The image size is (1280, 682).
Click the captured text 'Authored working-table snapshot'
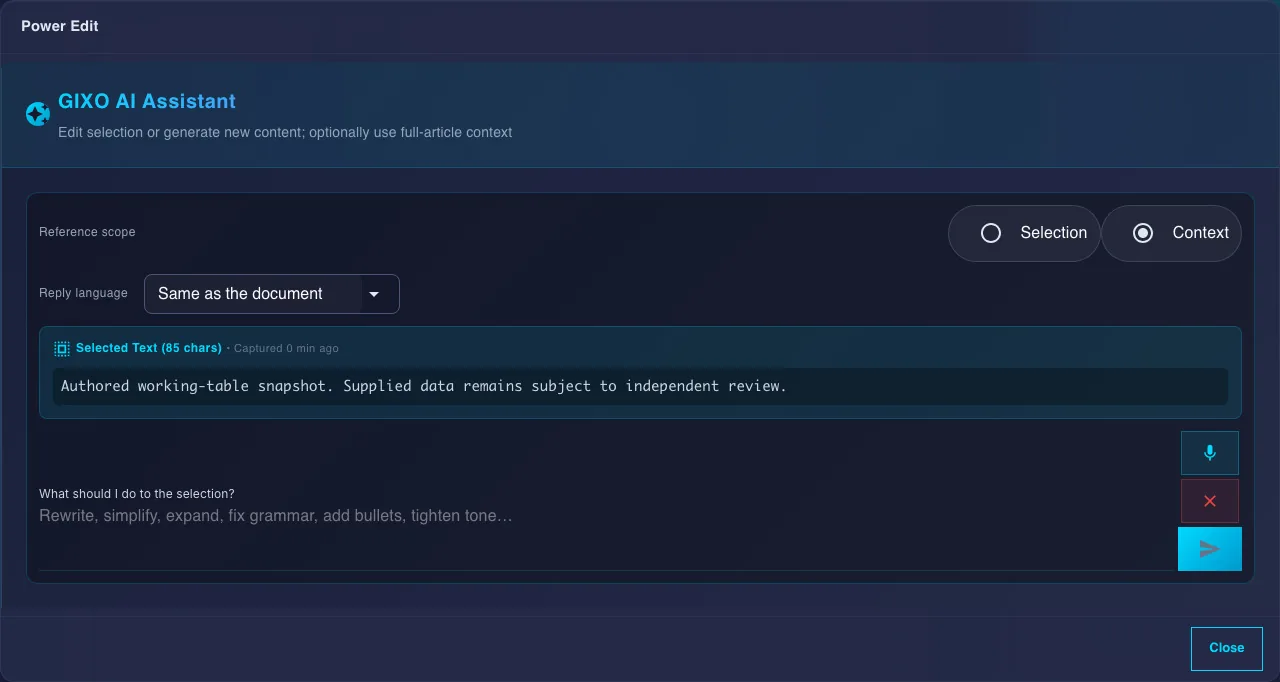click(x=198, y=386)
